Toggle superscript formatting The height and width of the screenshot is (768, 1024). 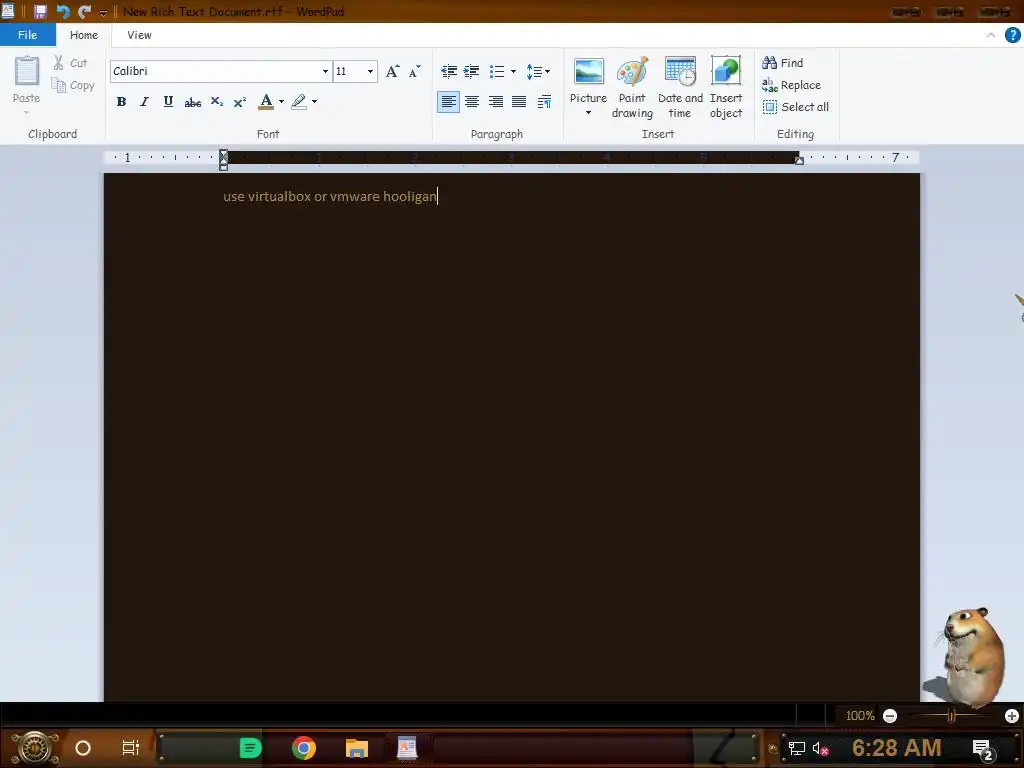point(240,102)
